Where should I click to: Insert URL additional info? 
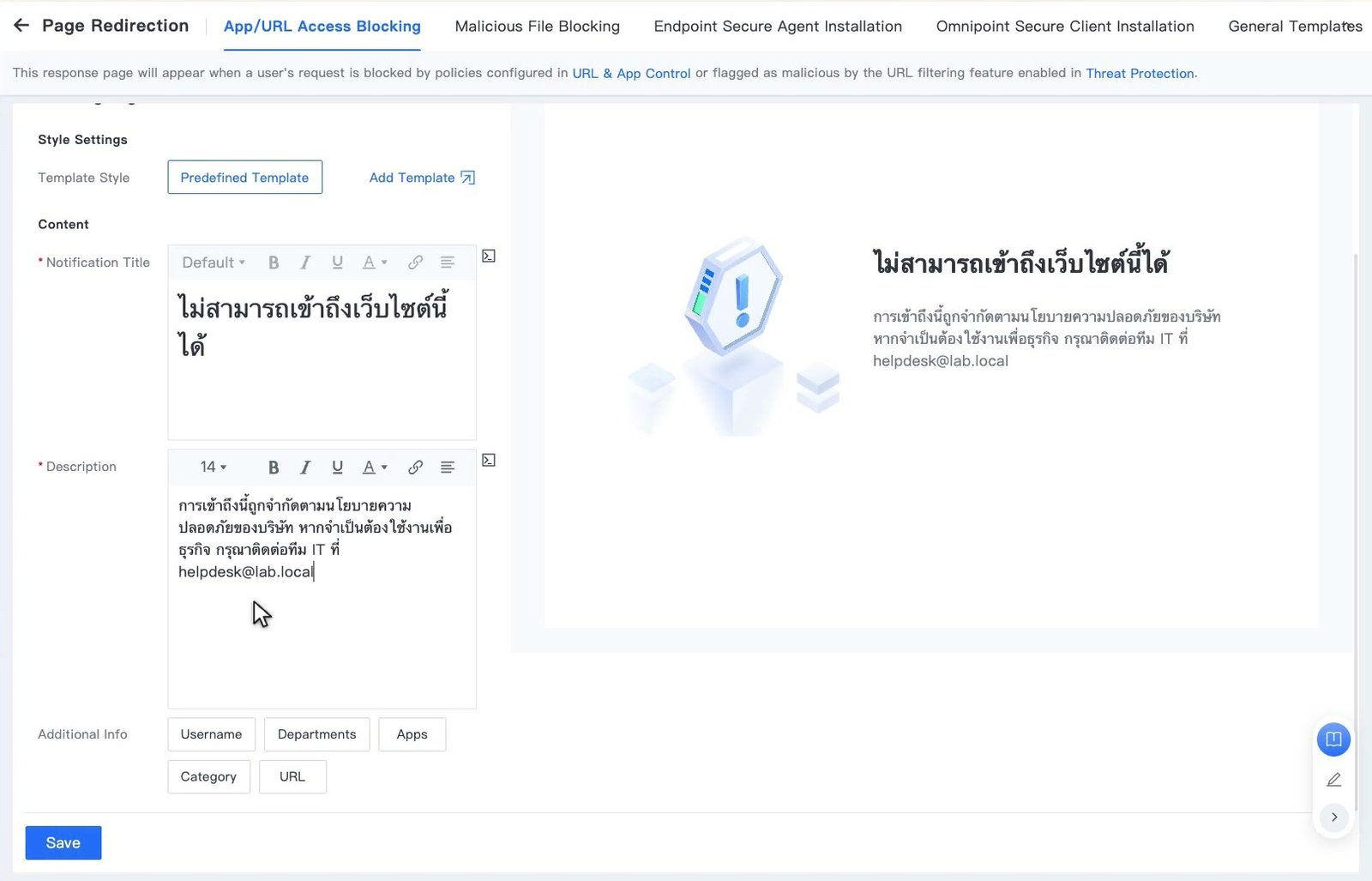click(292, 776)
